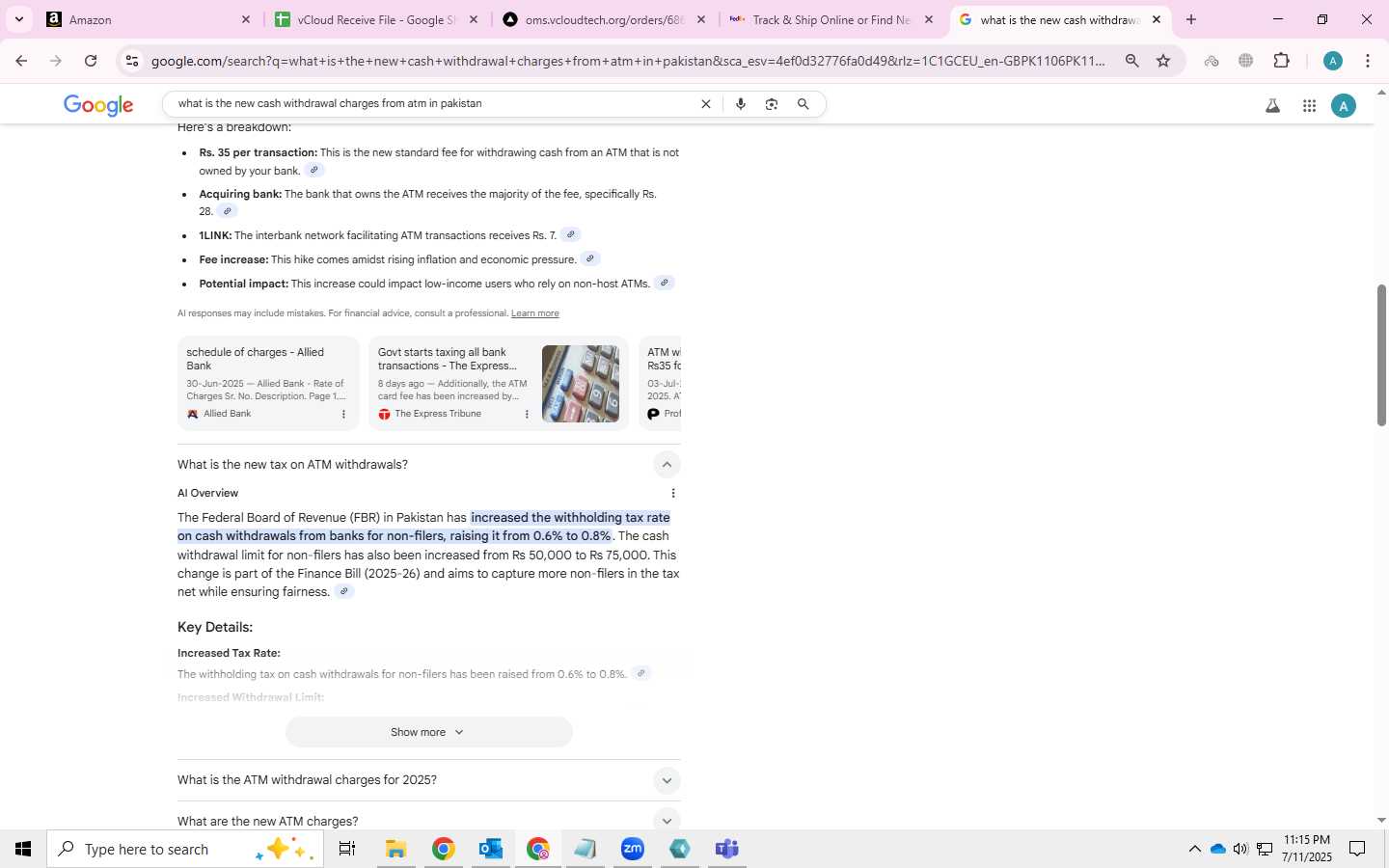Switch to Track & Ship Online tab
Screen dimensions: 1389x868
click(831, 19)
